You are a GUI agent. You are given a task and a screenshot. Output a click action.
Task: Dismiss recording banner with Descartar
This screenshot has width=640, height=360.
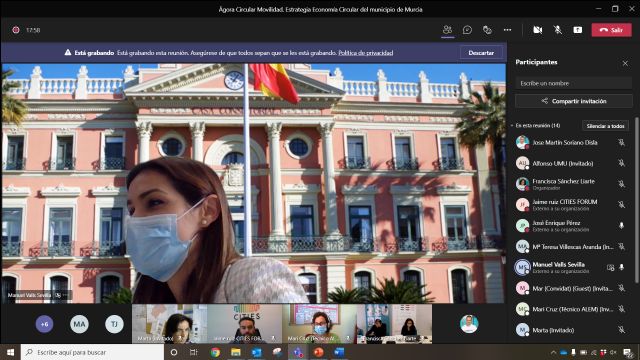pyautogui.click(x=481, y=53)
